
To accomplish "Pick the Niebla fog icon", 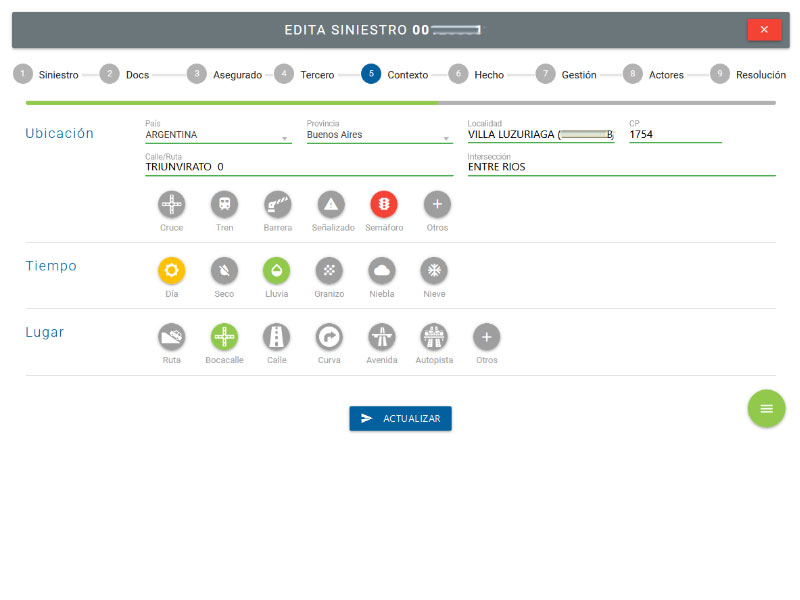I will point(382,271).
